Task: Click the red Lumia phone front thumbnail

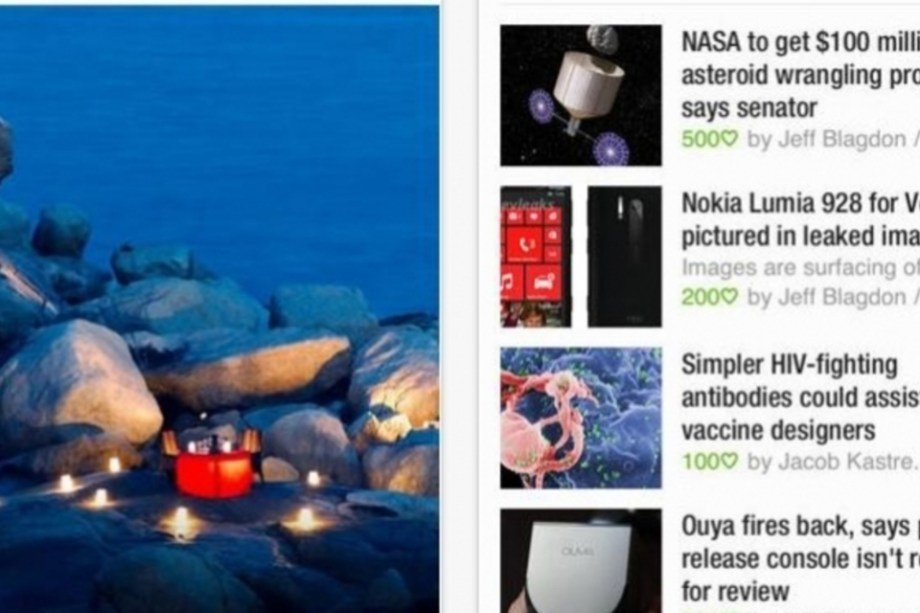Action: pos(536,256)
